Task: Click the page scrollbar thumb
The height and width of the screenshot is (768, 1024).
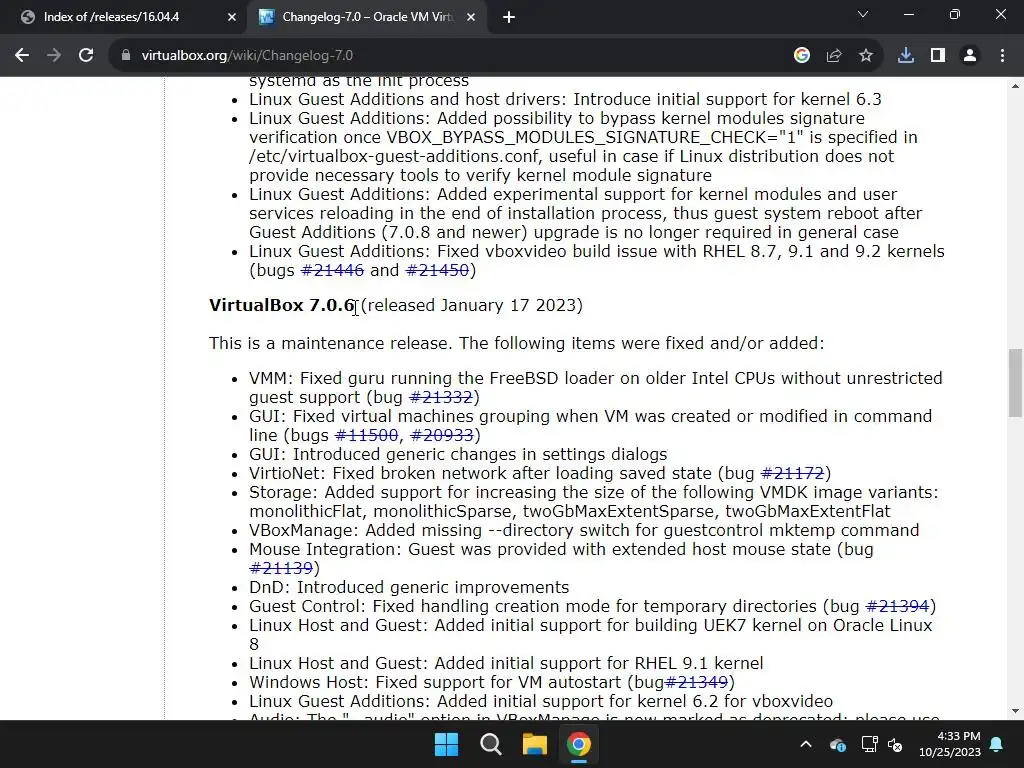Action: click(1015, 383)
